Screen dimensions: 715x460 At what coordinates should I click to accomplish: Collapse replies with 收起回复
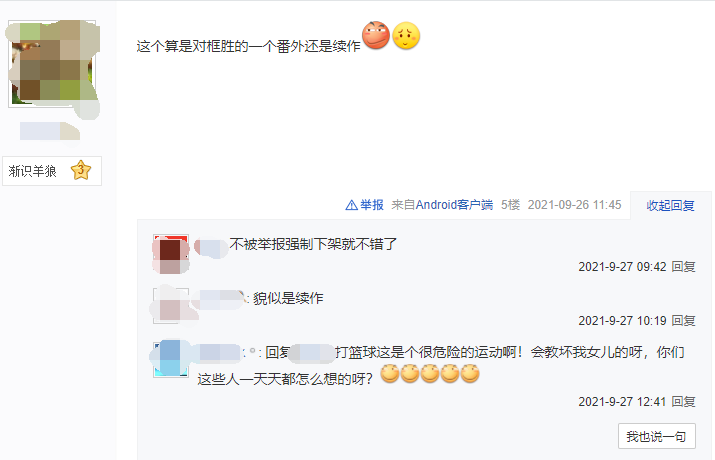click(670, 206)
